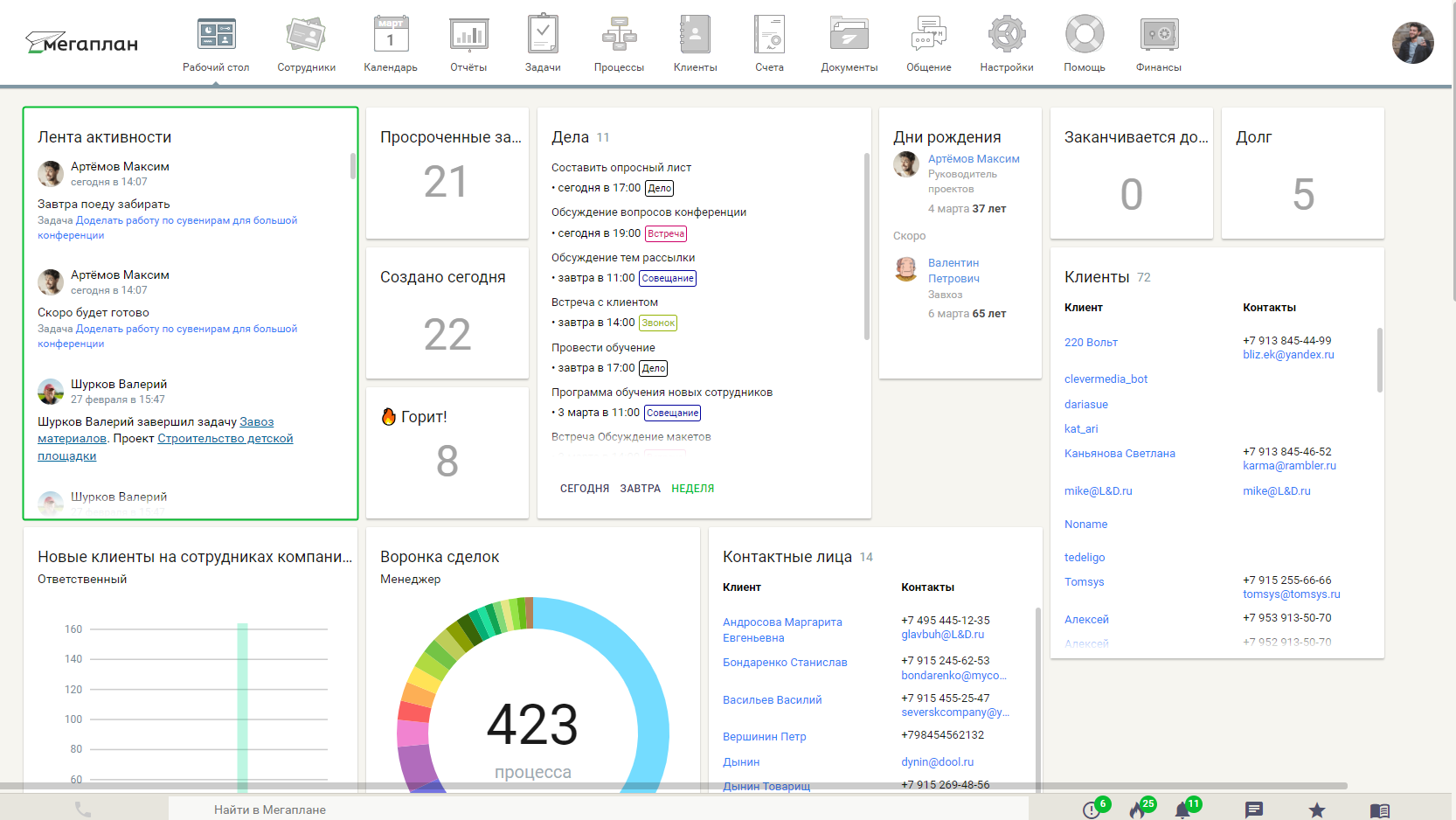
Task: Open client mike@L&D.ru name link
Action: pyautogui.click(x=1098, y=491)
